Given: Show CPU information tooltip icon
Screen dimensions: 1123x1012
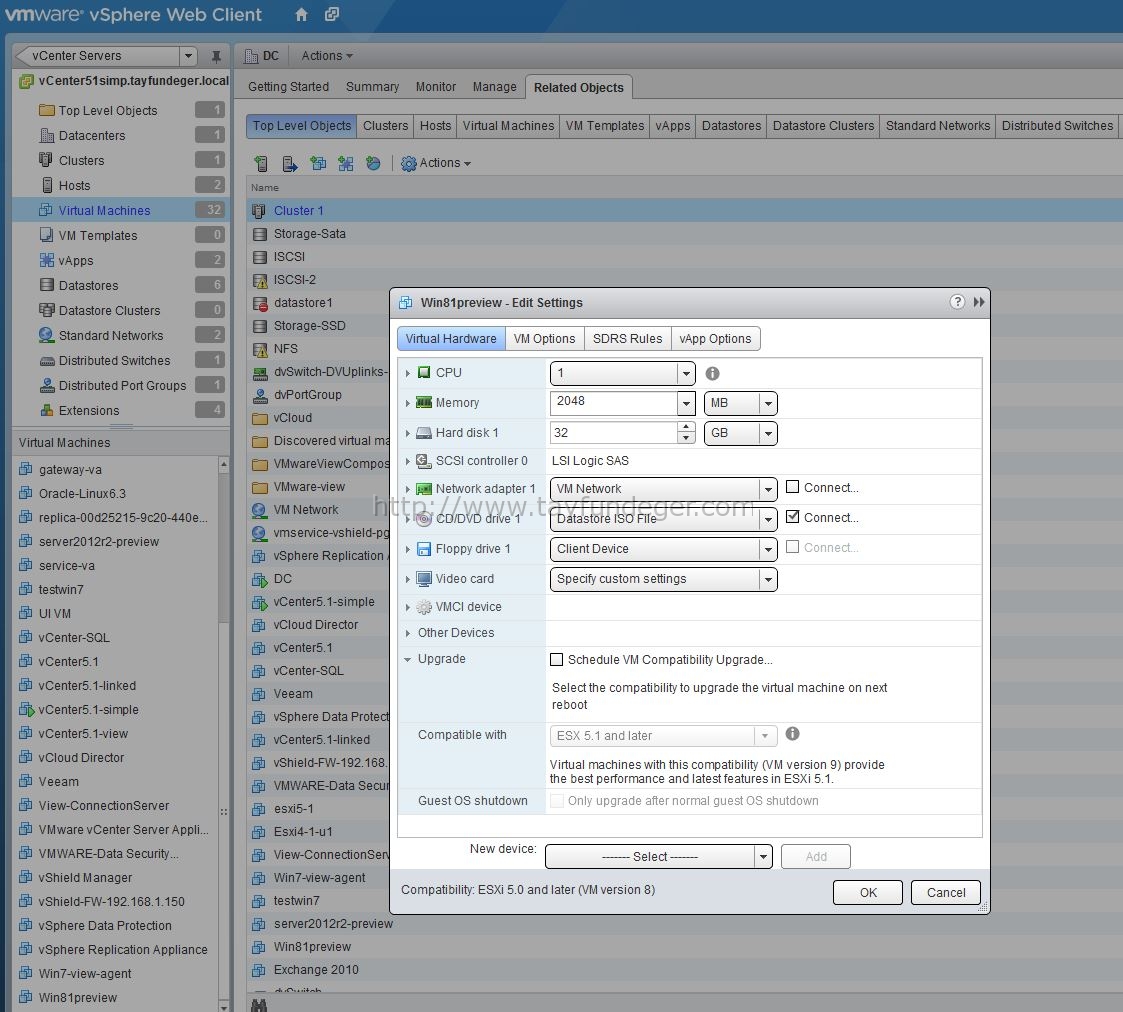Looking at the screenshot, I should (712, 373).
